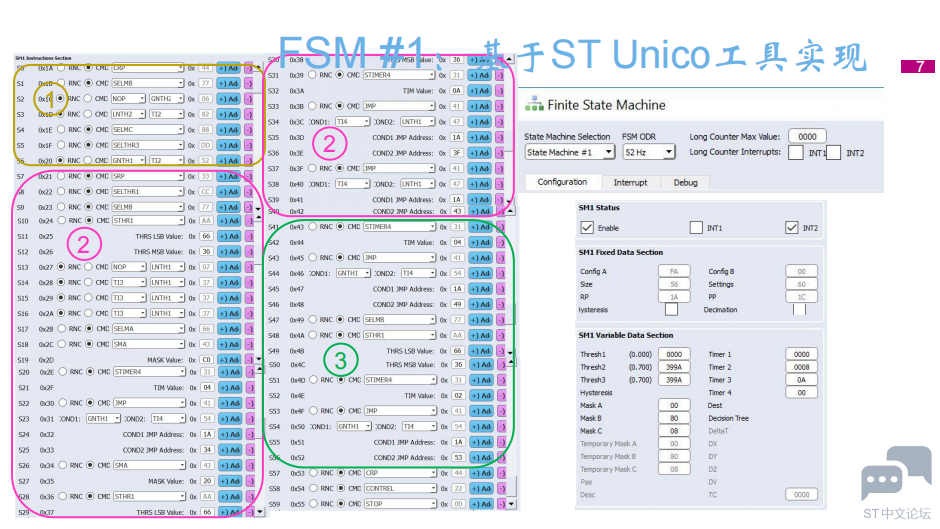Image resolution: width=940 pixels, height=529 pixels.
Task: Switch to the Interrupt tab
Action: [x=630, y=182]
